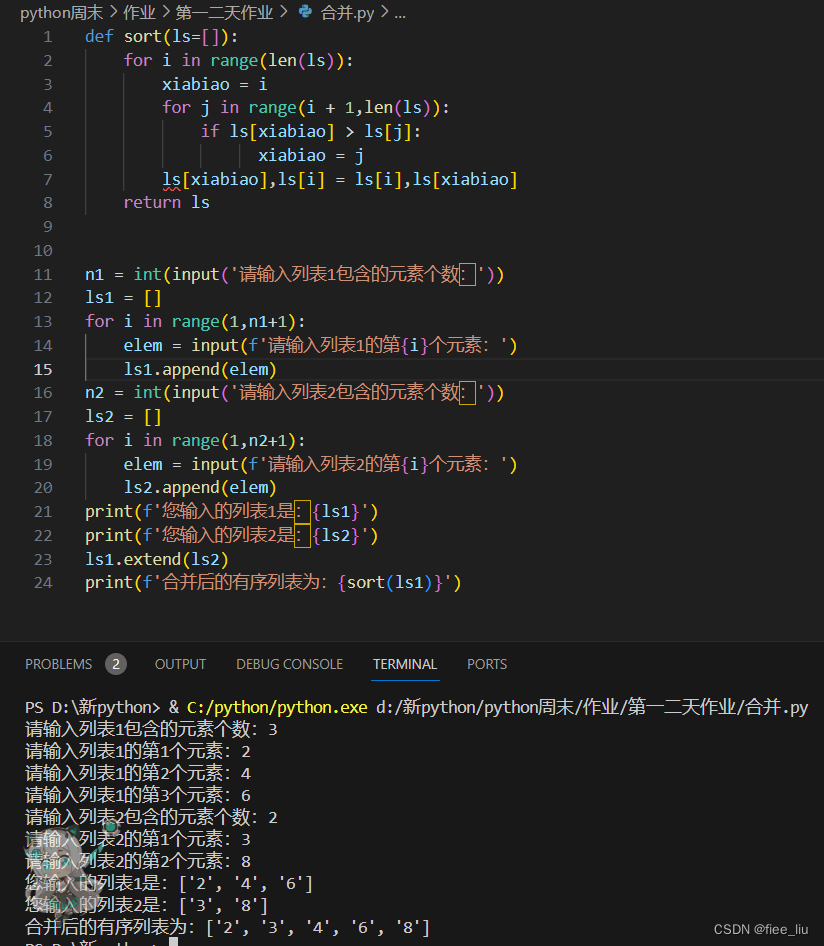The width and height of the screenshot is (824, 946).
Task: Click the terminal command line with python.exe
Action: 416,707
